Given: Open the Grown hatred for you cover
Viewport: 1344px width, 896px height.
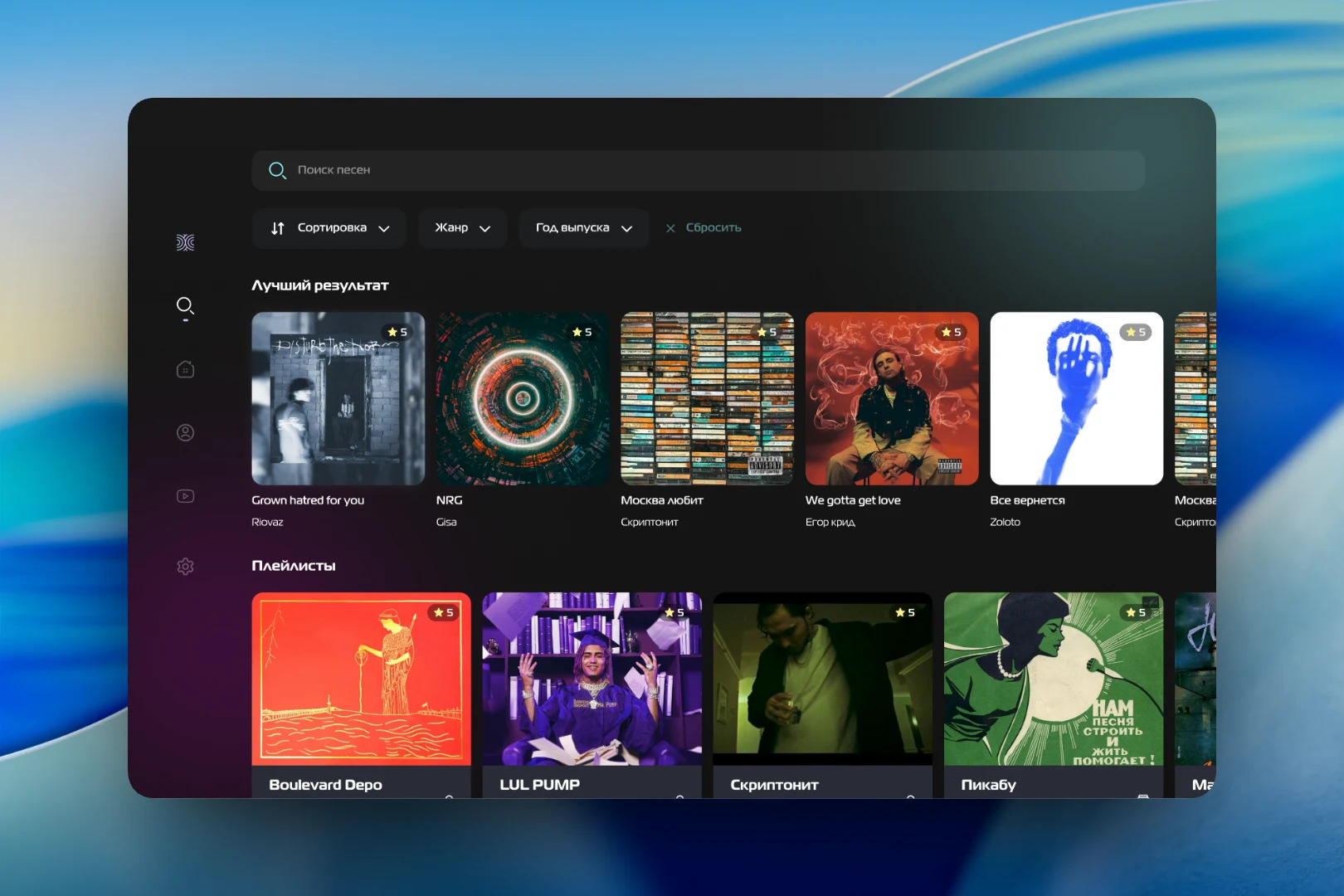Looking at the screenshot, I should tap(338, 398).
